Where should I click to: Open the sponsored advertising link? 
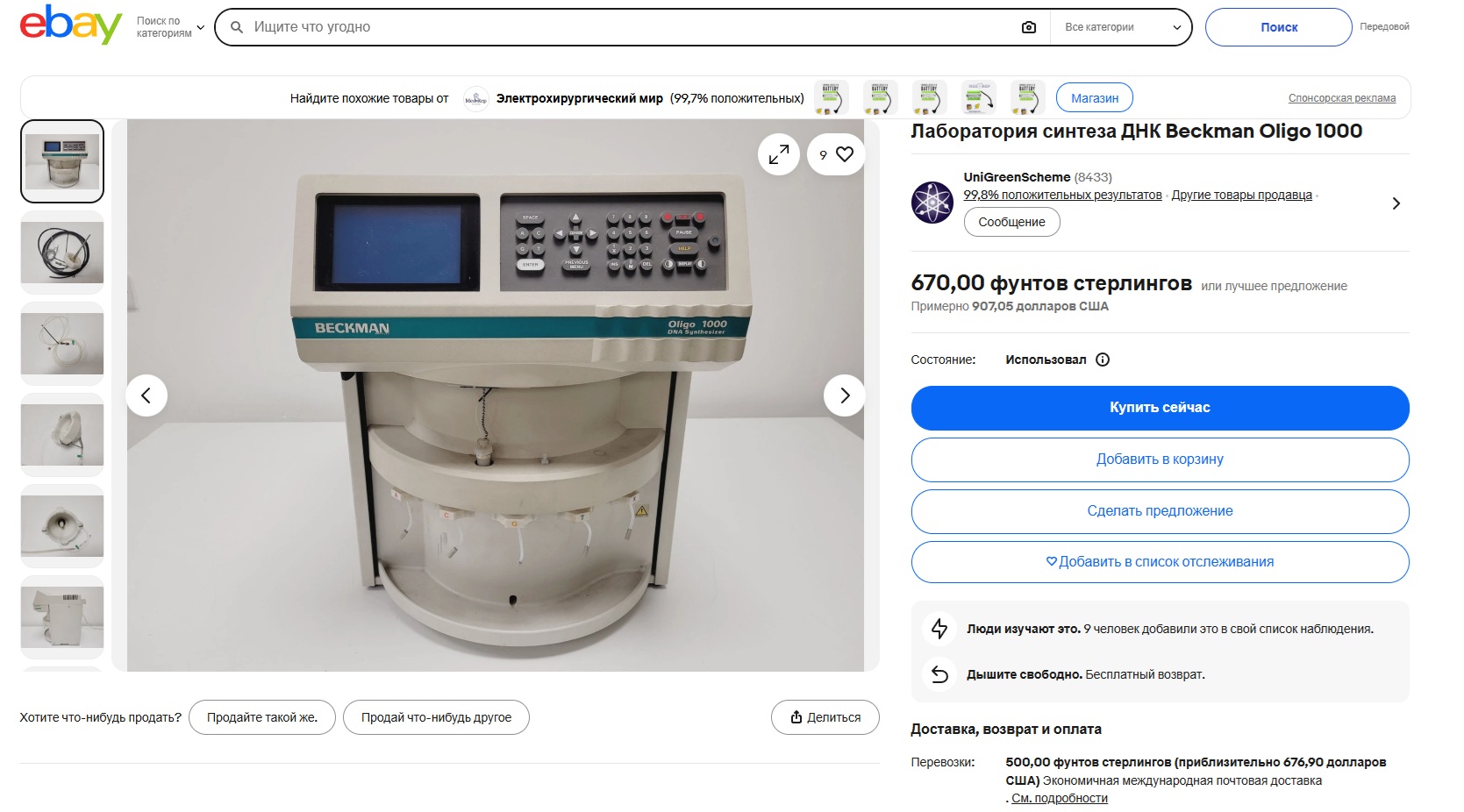[x=1341, y=98]
